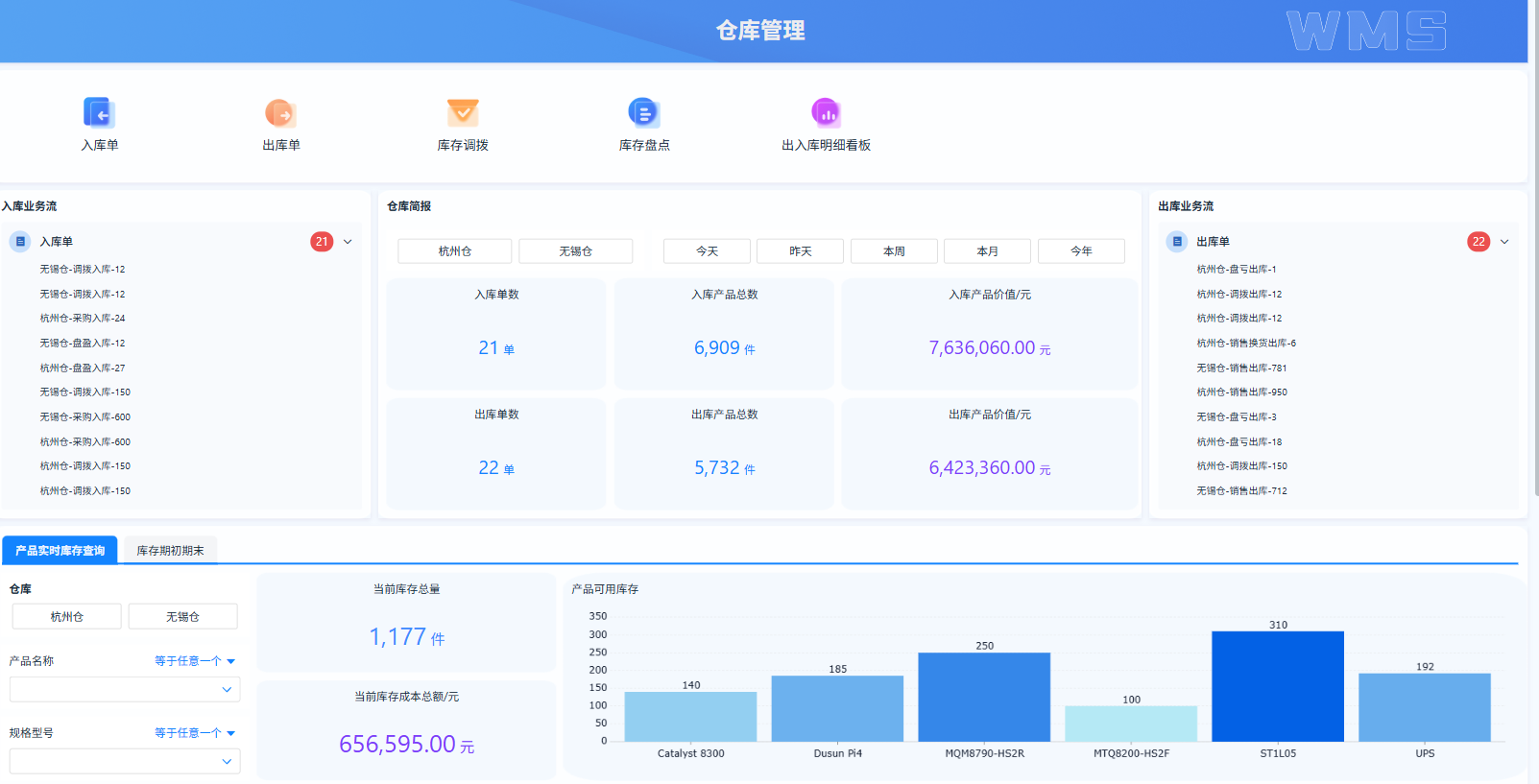Select the 产品实时库存查询 tab

pos(60,551)
